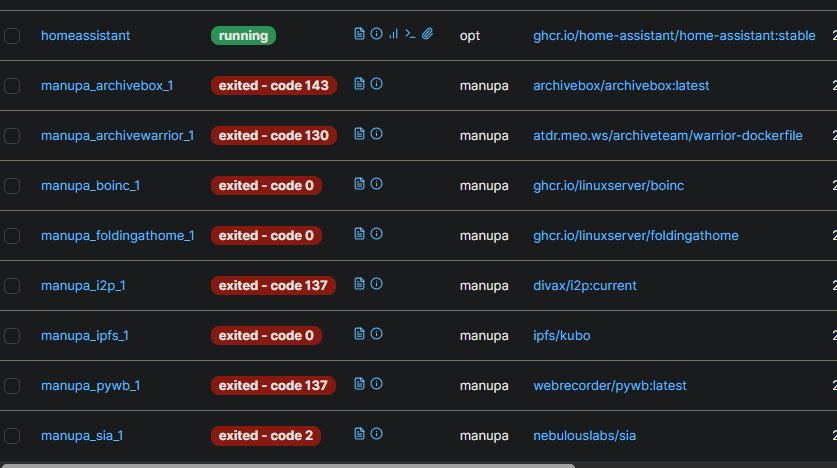Open the manupa_i2p_1 container

[83, 286]
